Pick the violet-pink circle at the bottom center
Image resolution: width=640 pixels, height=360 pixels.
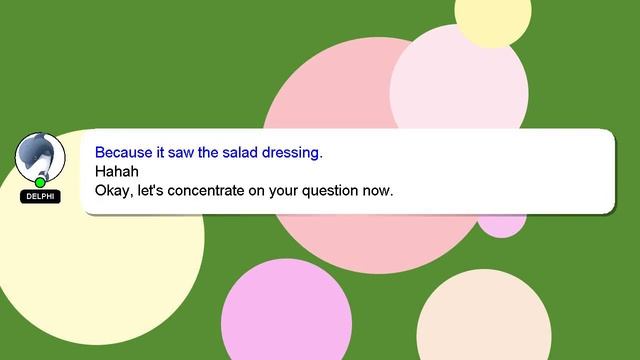tap(287, 312)
